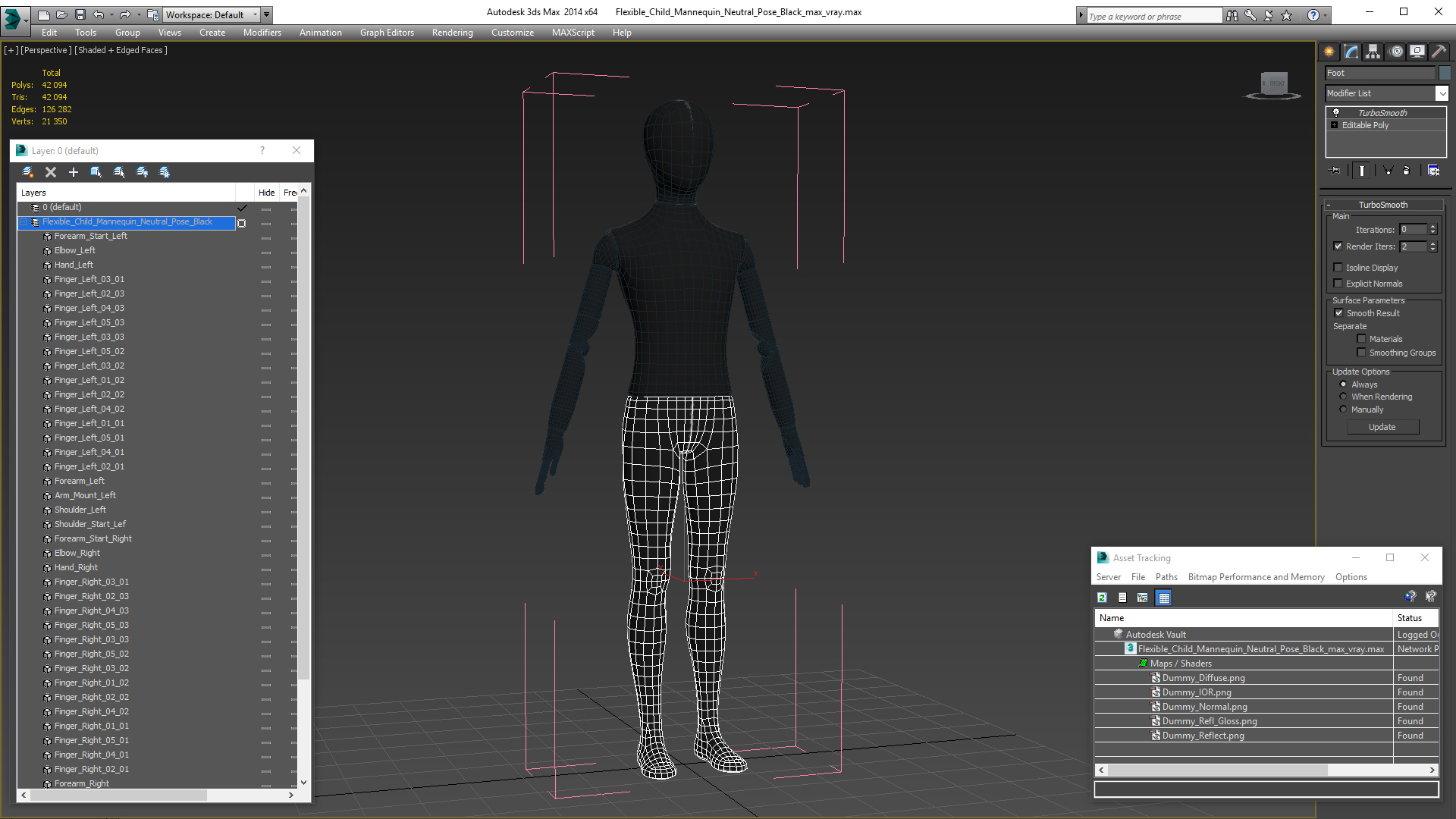Open the Display command panel tab
1456x819 pixels.
1417,52
